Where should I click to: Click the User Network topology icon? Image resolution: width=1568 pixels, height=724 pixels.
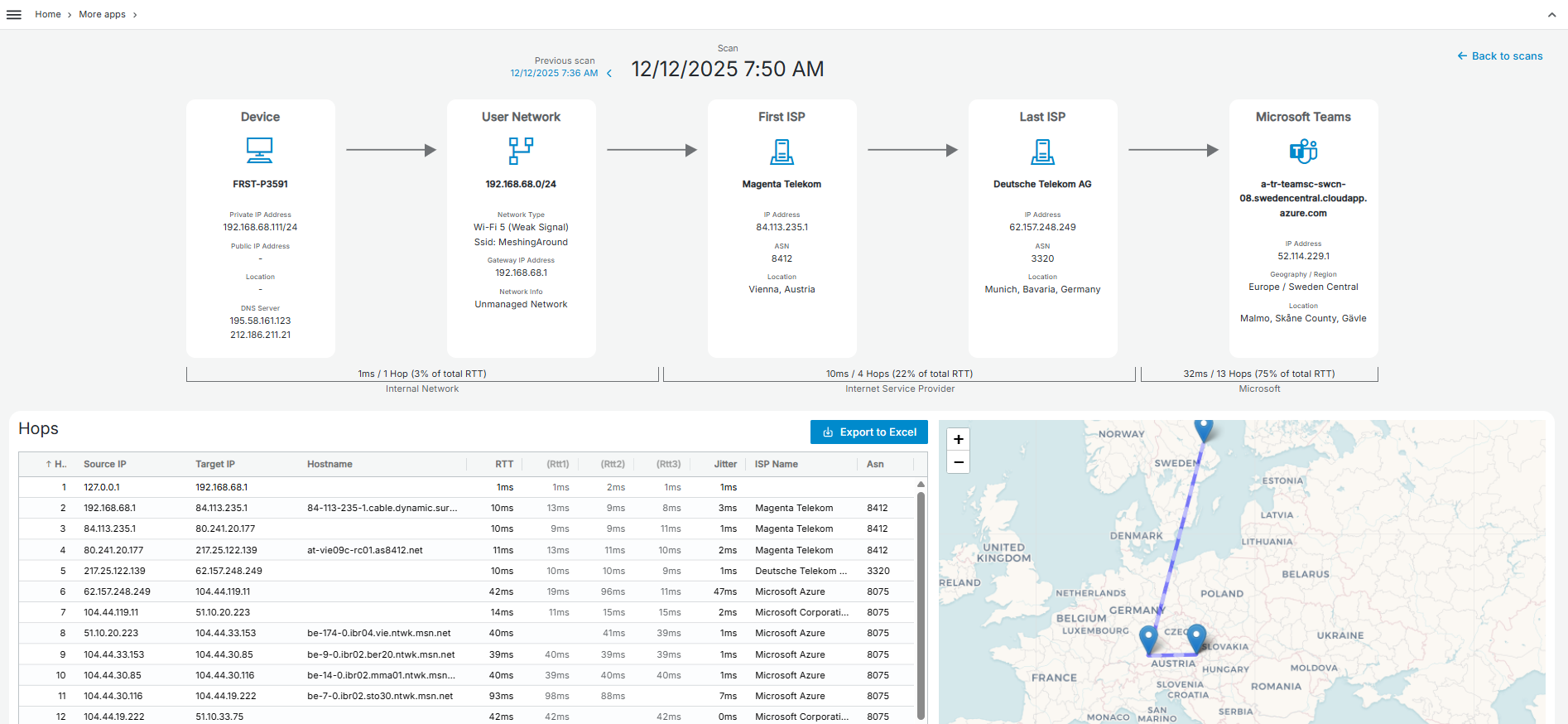pos(521,151)
